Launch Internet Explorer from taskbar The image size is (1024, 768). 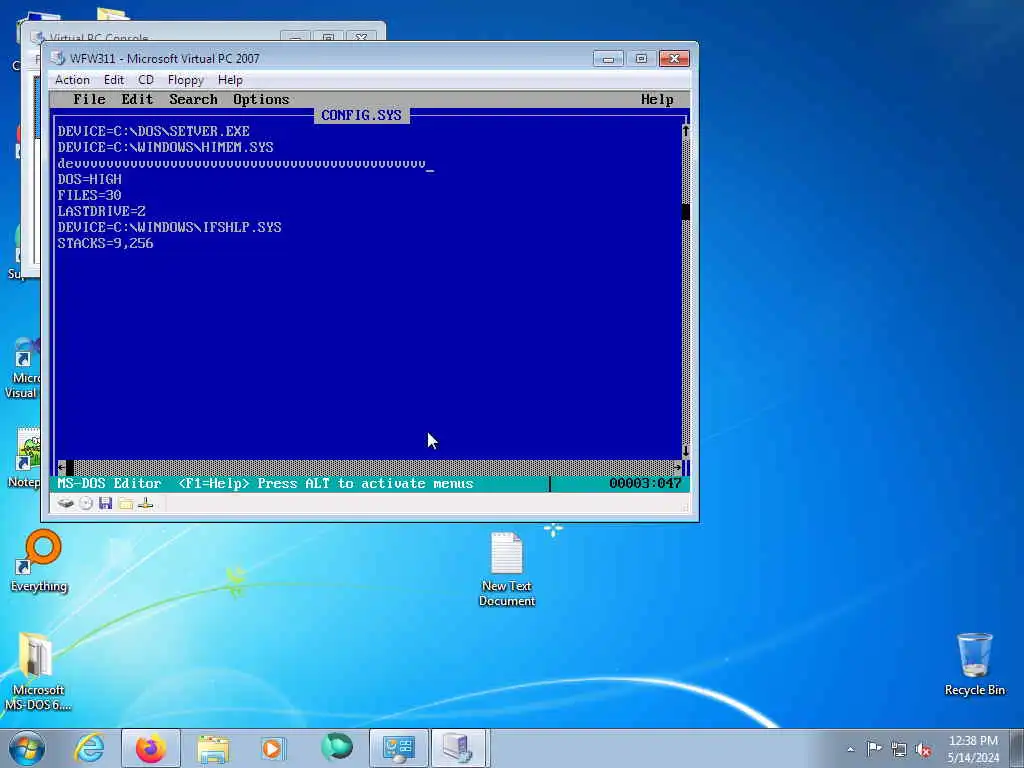pyautogui.click(x=89, y=748)
